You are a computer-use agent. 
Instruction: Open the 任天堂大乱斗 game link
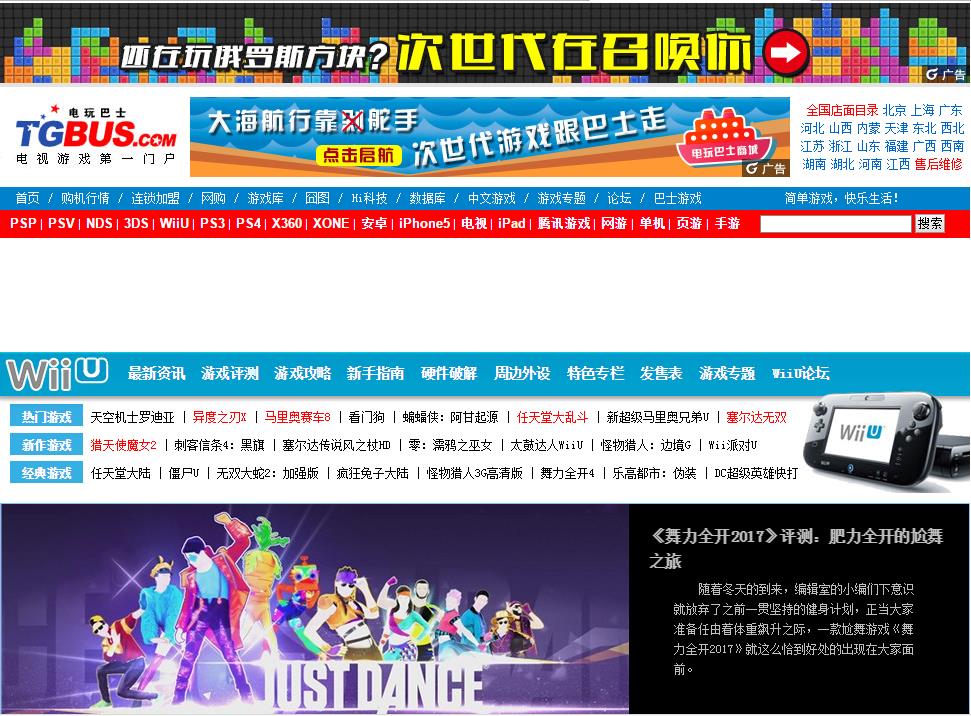tap(552, 417)
